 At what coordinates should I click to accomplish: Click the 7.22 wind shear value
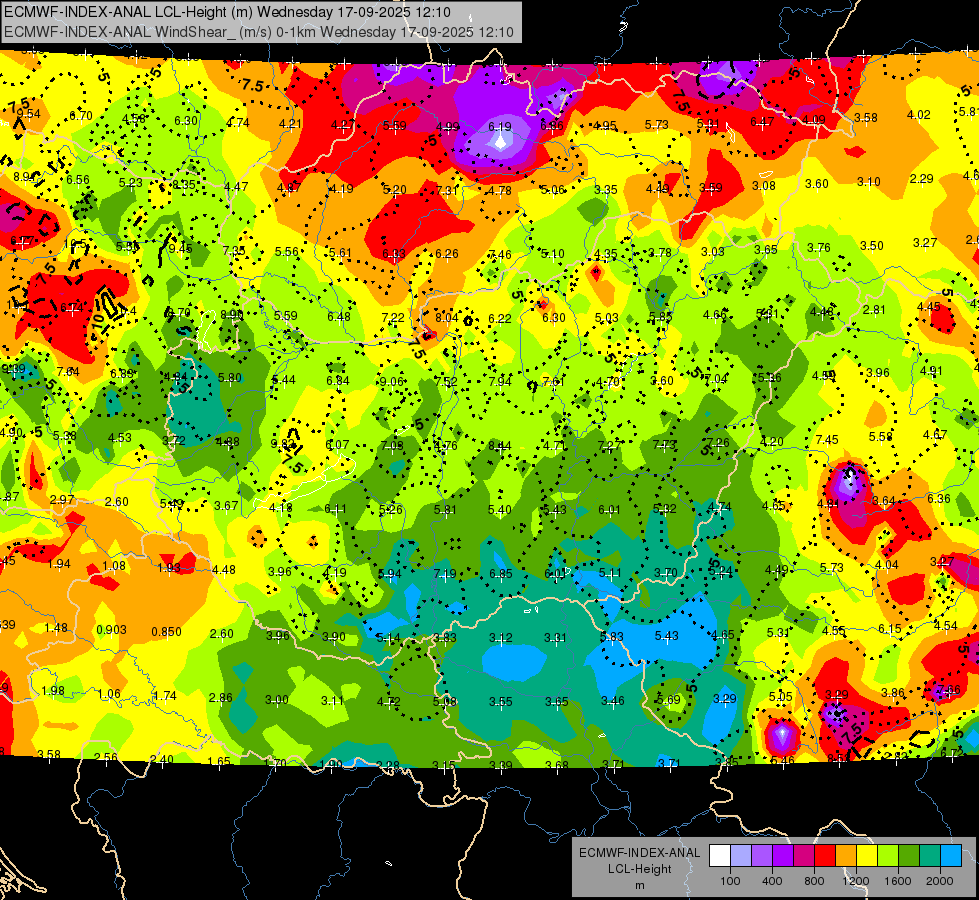[393, 317]
